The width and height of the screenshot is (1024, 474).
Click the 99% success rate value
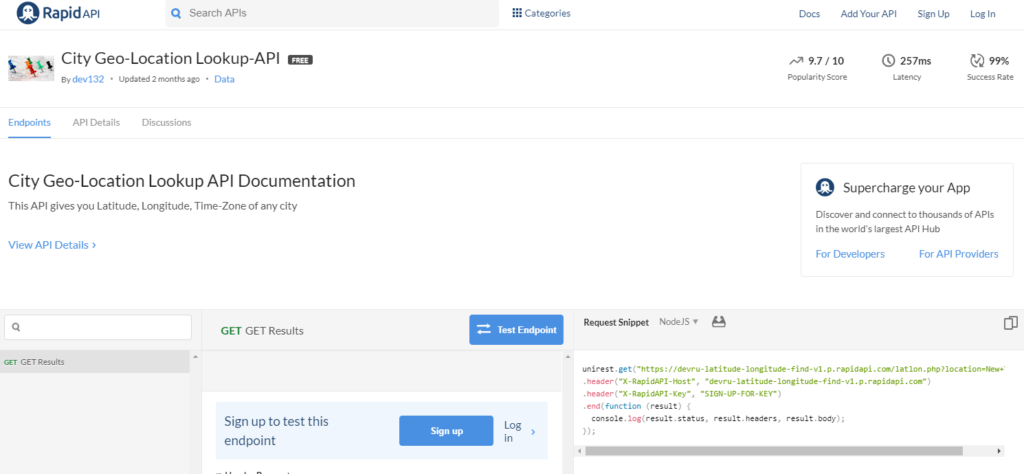point(999,61)
